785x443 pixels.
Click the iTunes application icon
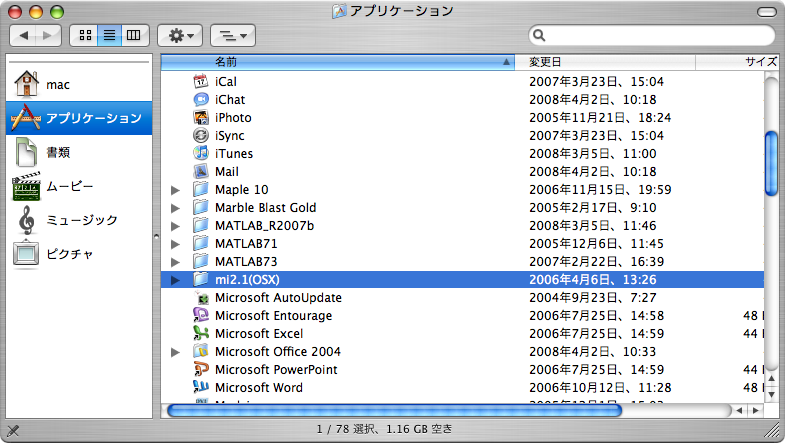[201, 153]
